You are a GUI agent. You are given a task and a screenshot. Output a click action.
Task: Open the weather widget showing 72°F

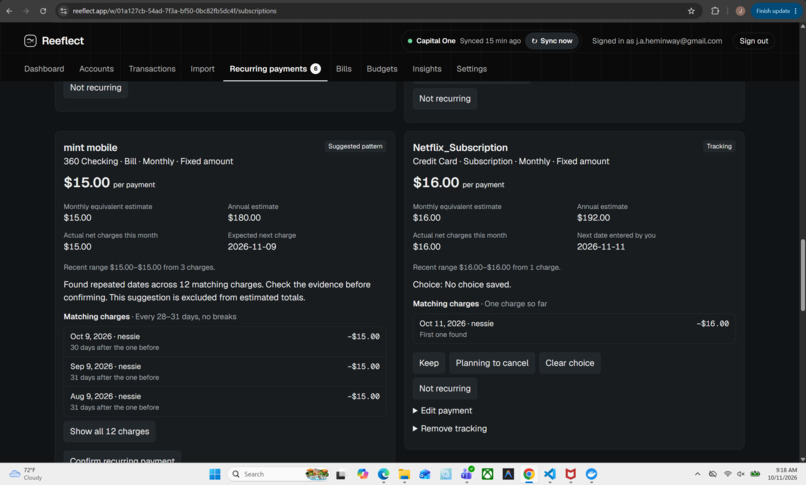[x=26, y=474]
